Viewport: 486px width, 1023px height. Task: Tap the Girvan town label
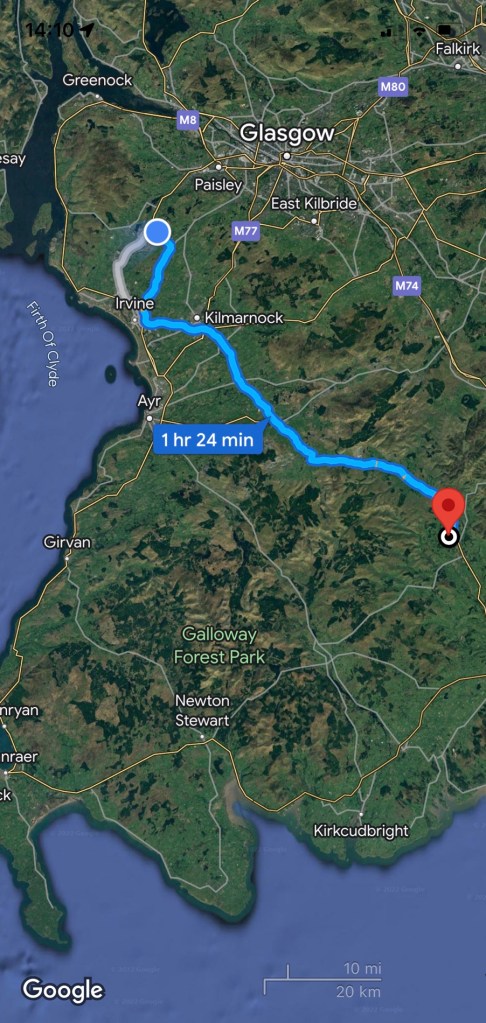tap(67, 542)
